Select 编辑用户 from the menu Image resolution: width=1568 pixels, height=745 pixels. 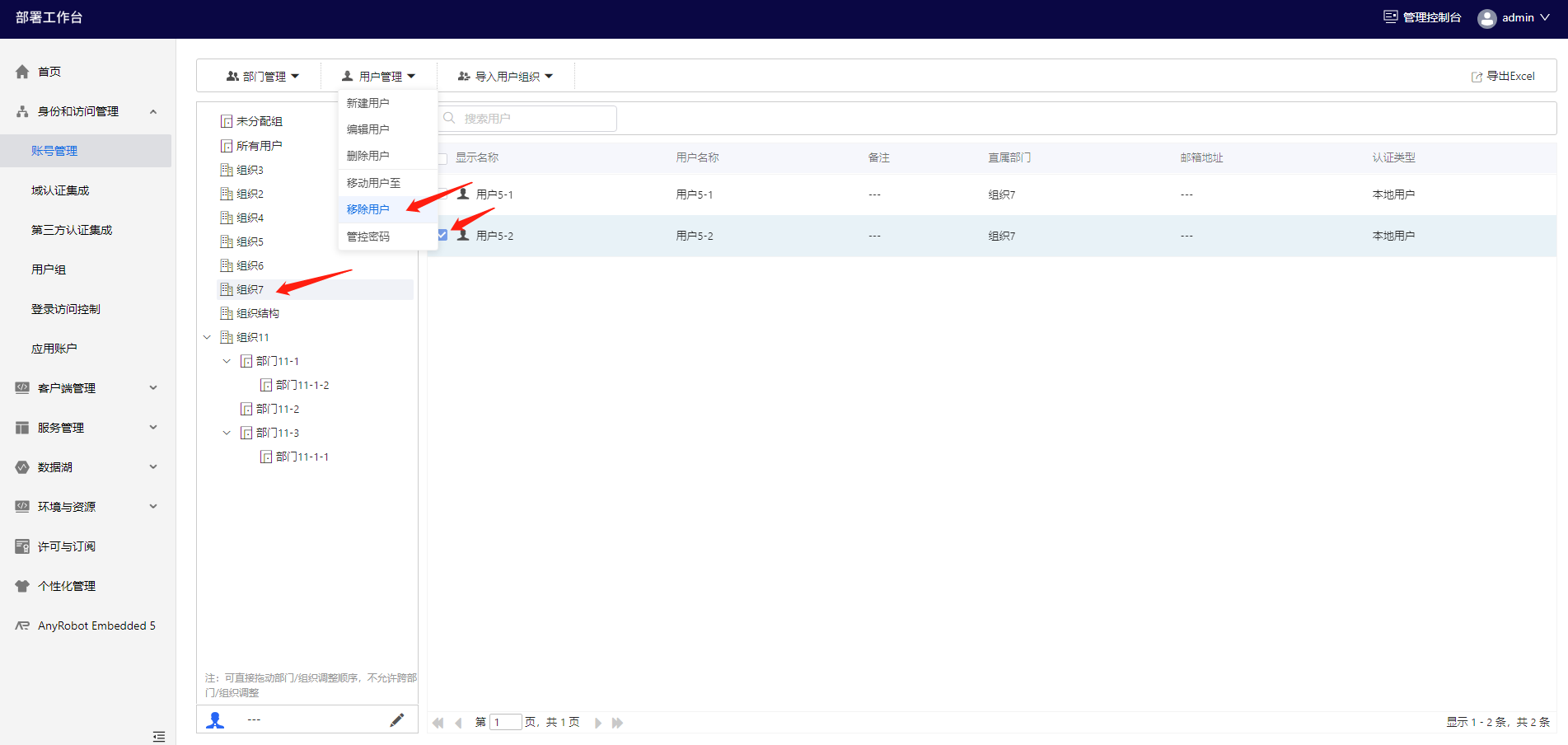pyautogui.click(x=387, y=129)
